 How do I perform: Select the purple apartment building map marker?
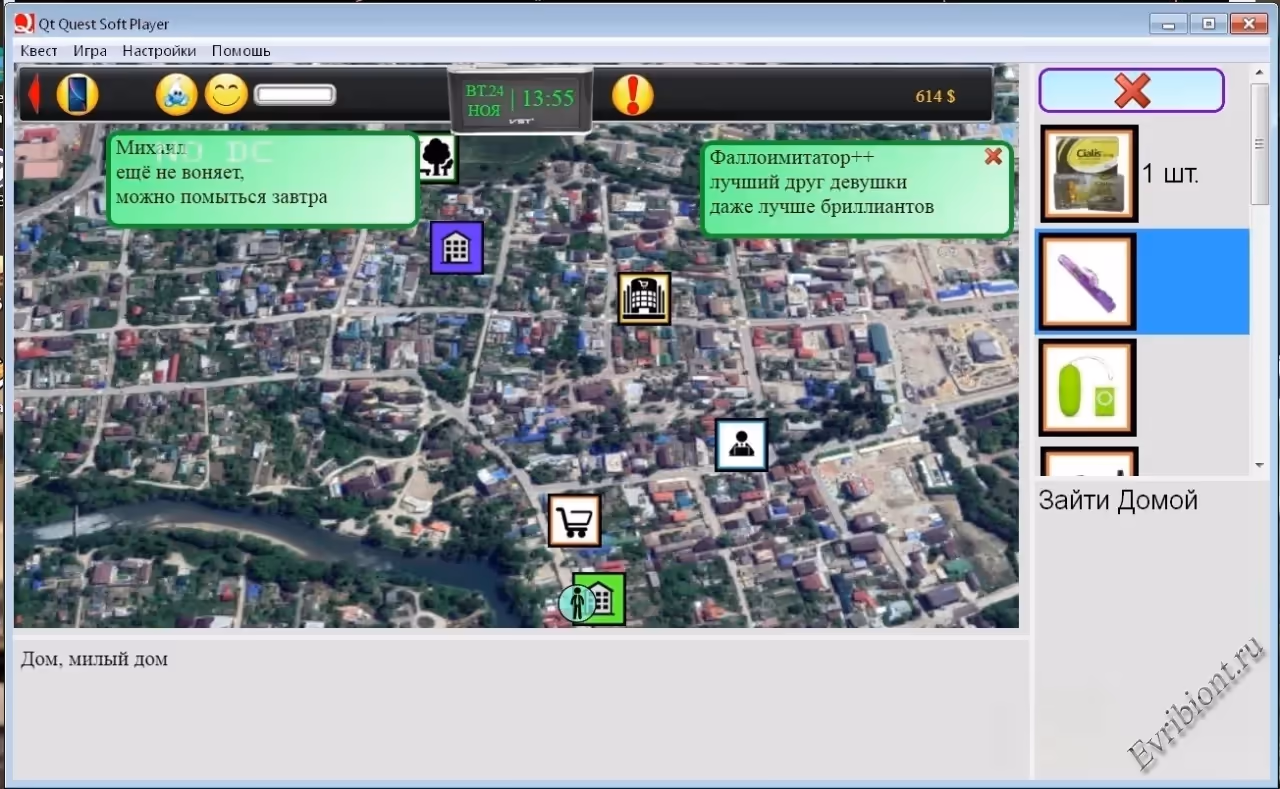457,247
